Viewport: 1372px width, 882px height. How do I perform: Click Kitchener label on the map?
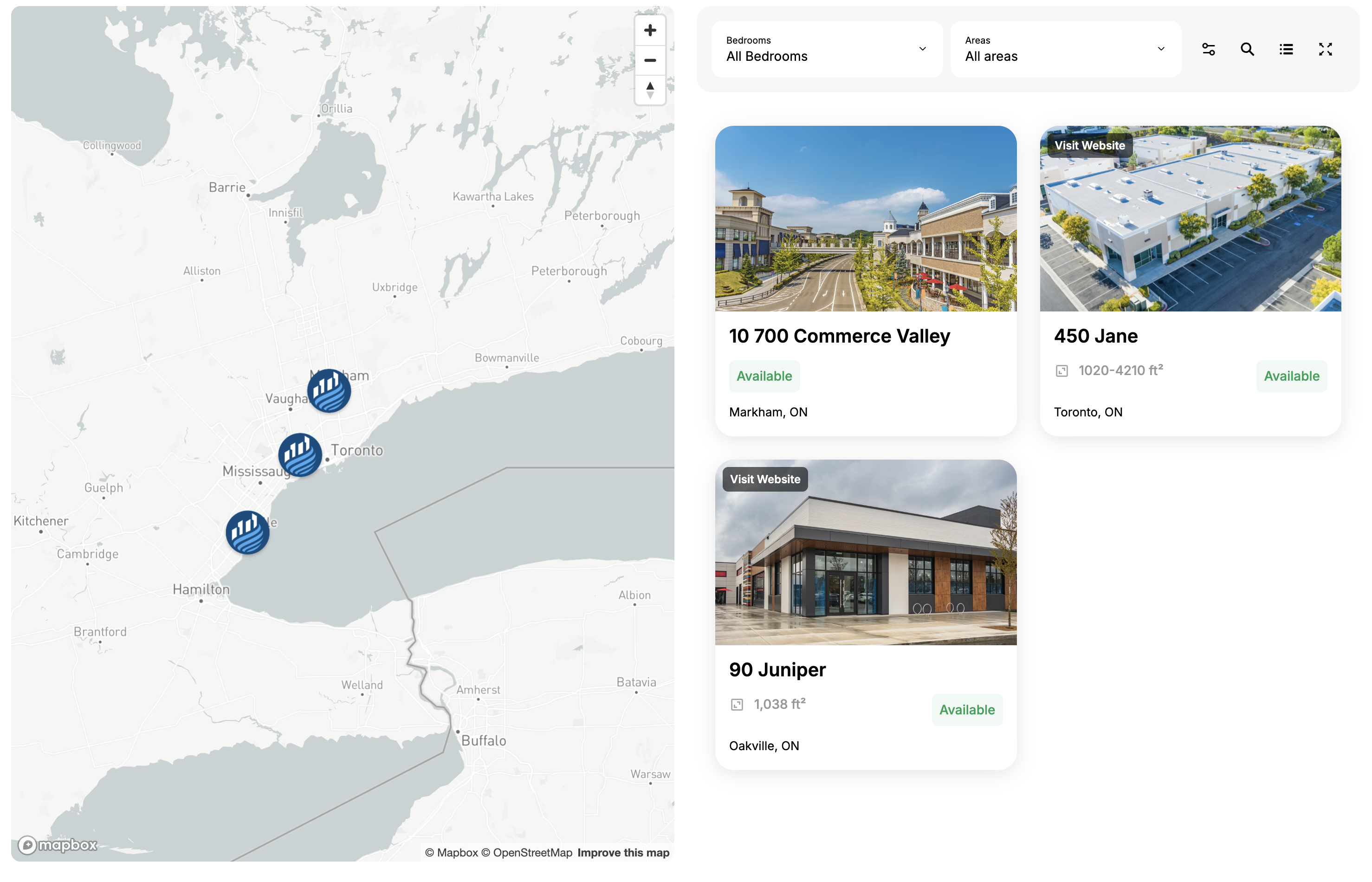(41, 521)
